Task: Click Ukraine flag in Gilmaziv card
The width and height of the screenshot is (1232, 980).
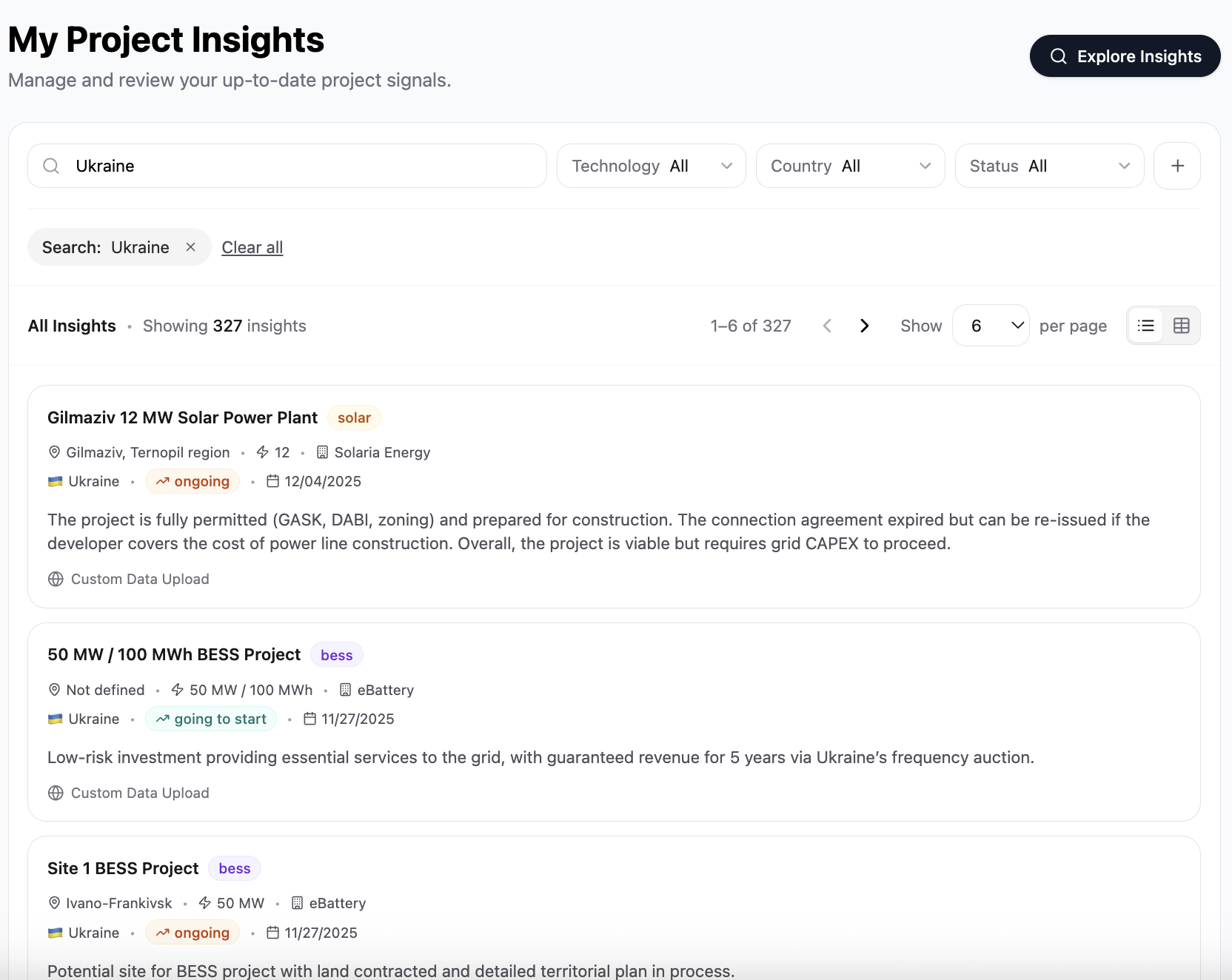Action: pos(55,481)
